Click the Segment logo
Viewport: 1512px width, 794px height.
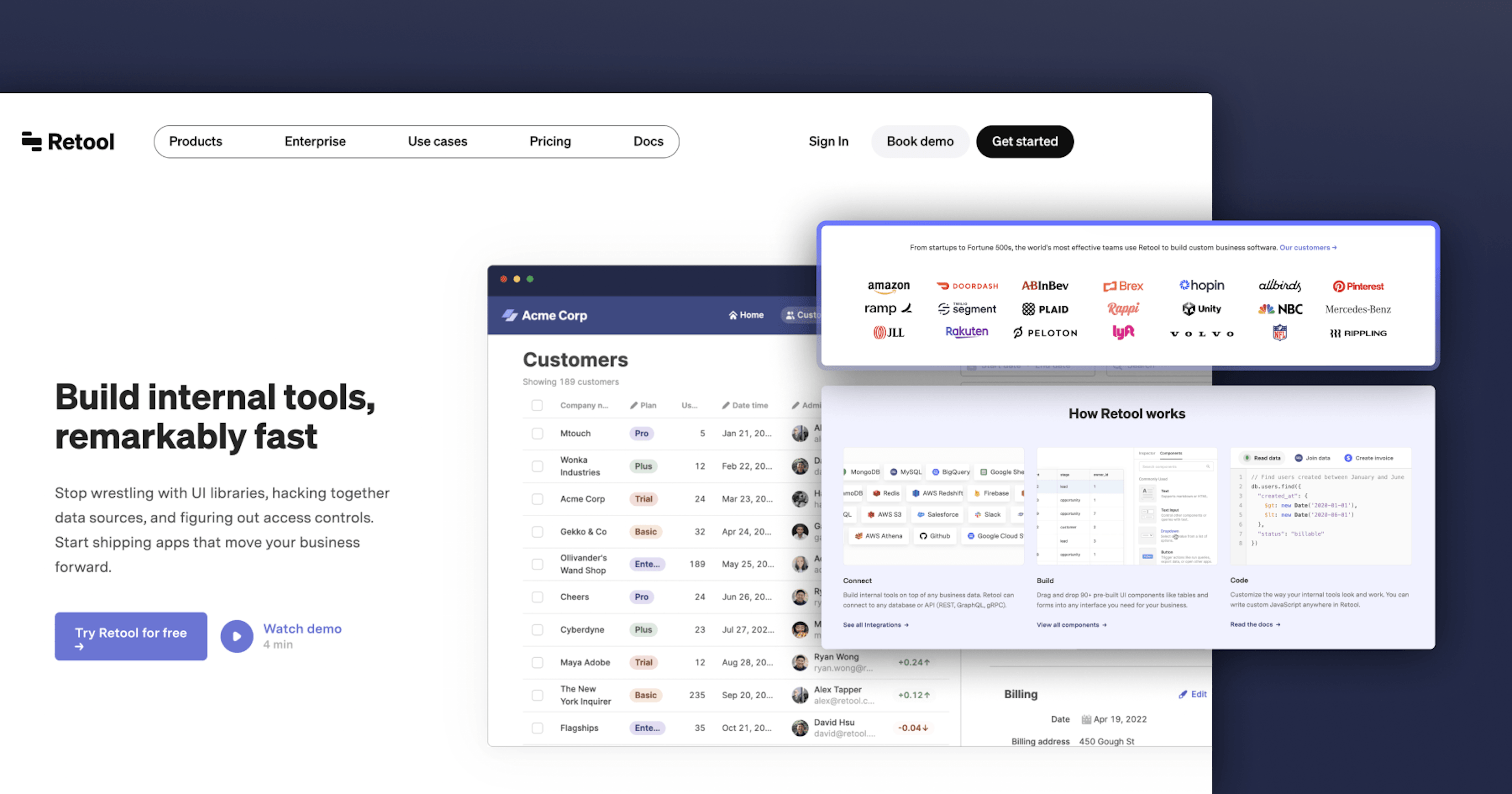tap(967, 309)
